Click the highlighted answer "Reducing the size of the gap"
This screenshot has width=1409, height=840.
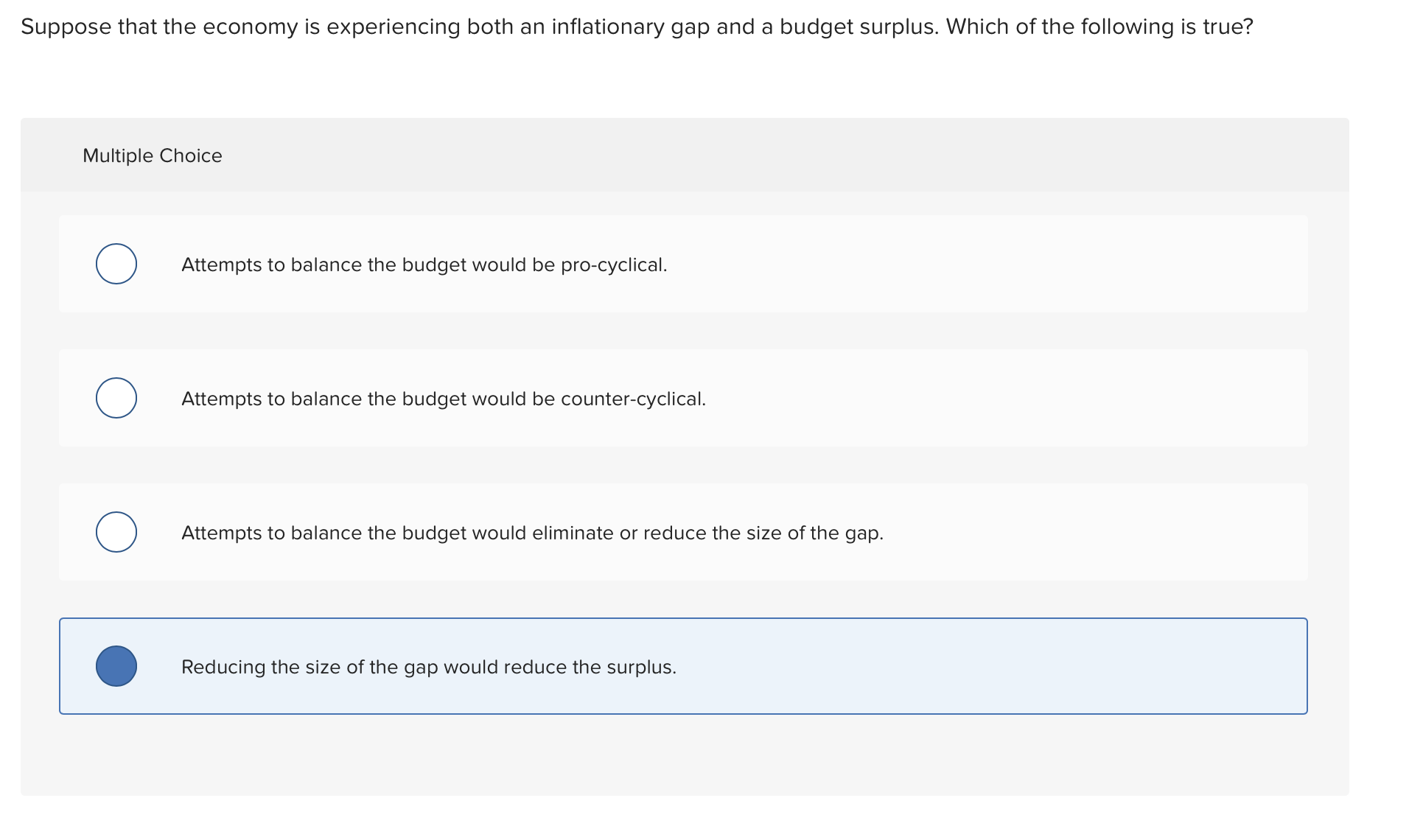pyautogui.click(x=429, y=666)
